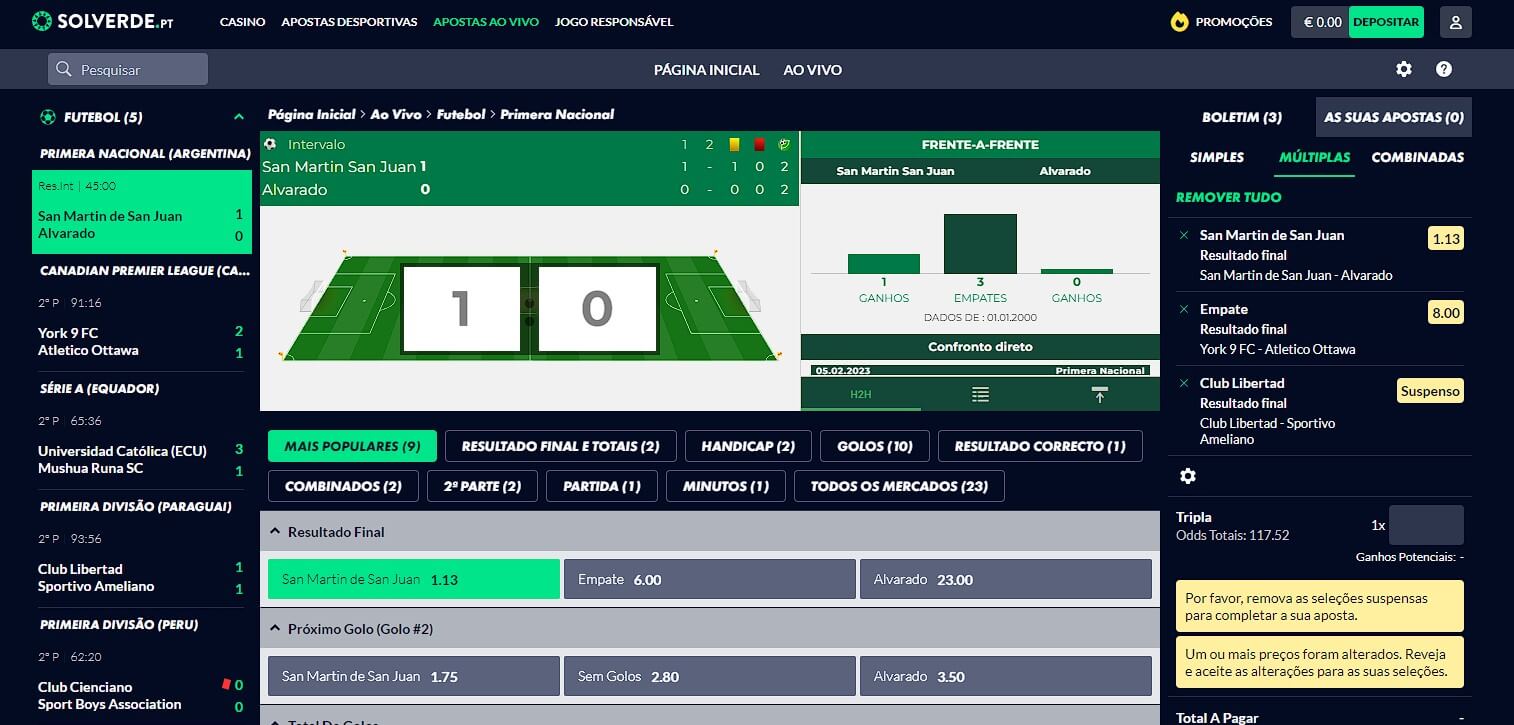The image size is (1514, 725).
Task: Select Empate 6.00 in Resultado Final
Action: click(x=710, y=579)
